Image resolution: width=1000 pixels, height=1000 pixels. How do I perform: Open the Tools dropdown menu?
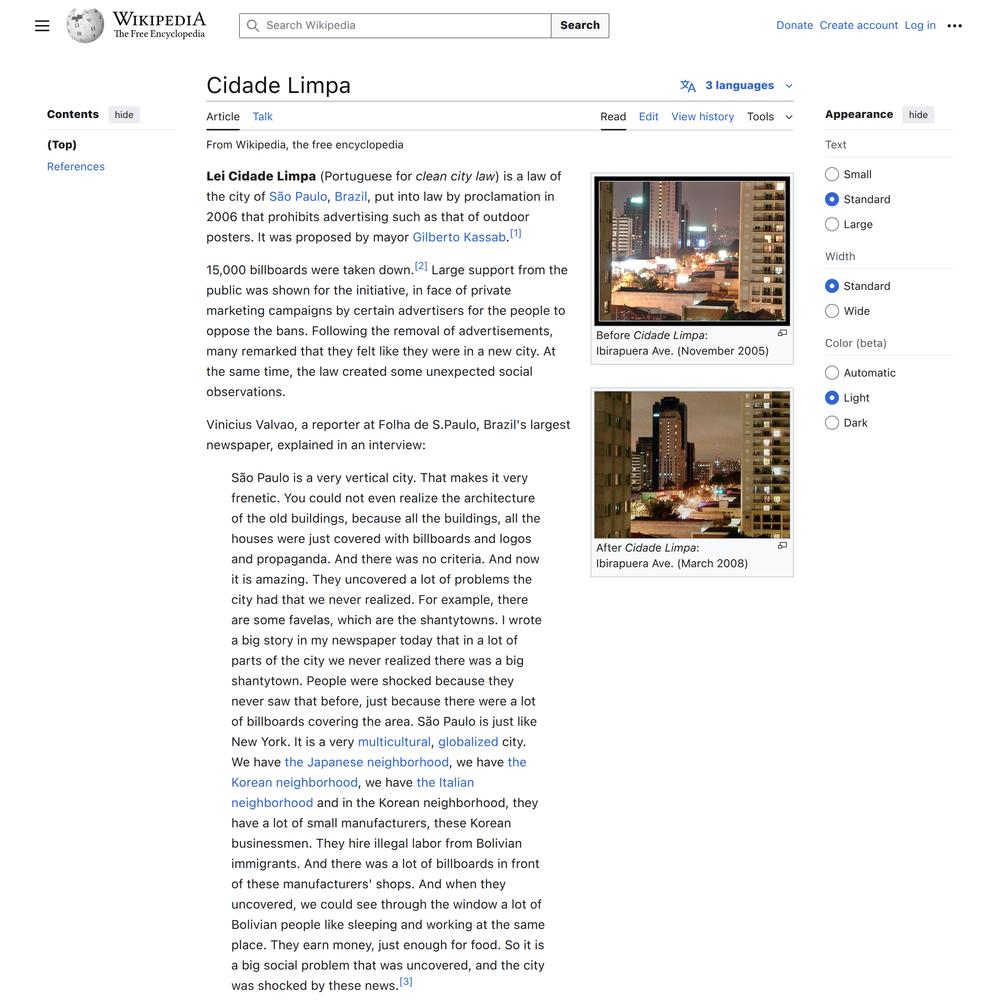click(x=770, y=117)
